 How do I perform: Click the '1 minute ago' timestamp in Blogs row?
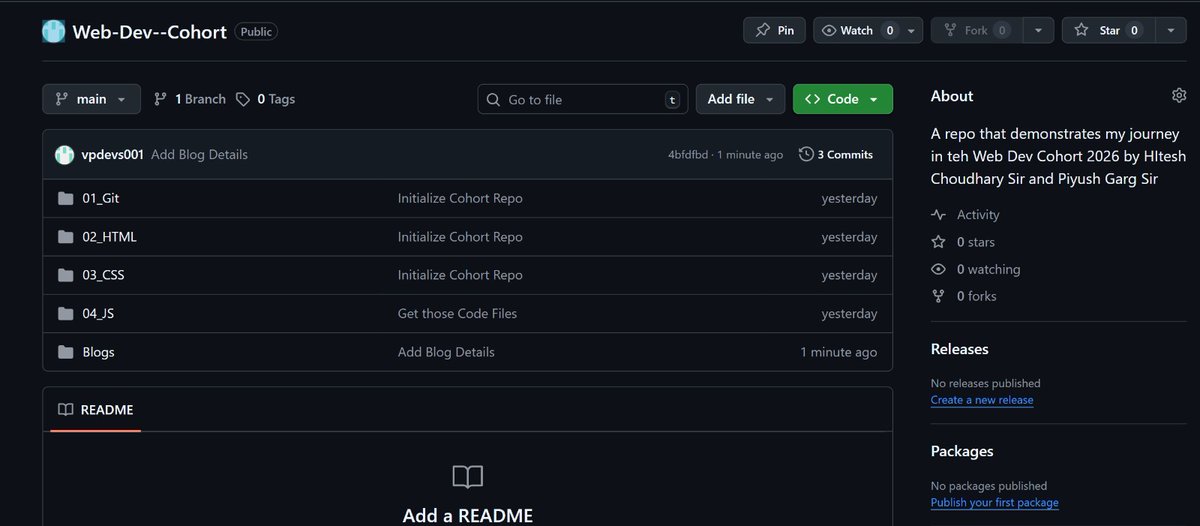point(839,352)
